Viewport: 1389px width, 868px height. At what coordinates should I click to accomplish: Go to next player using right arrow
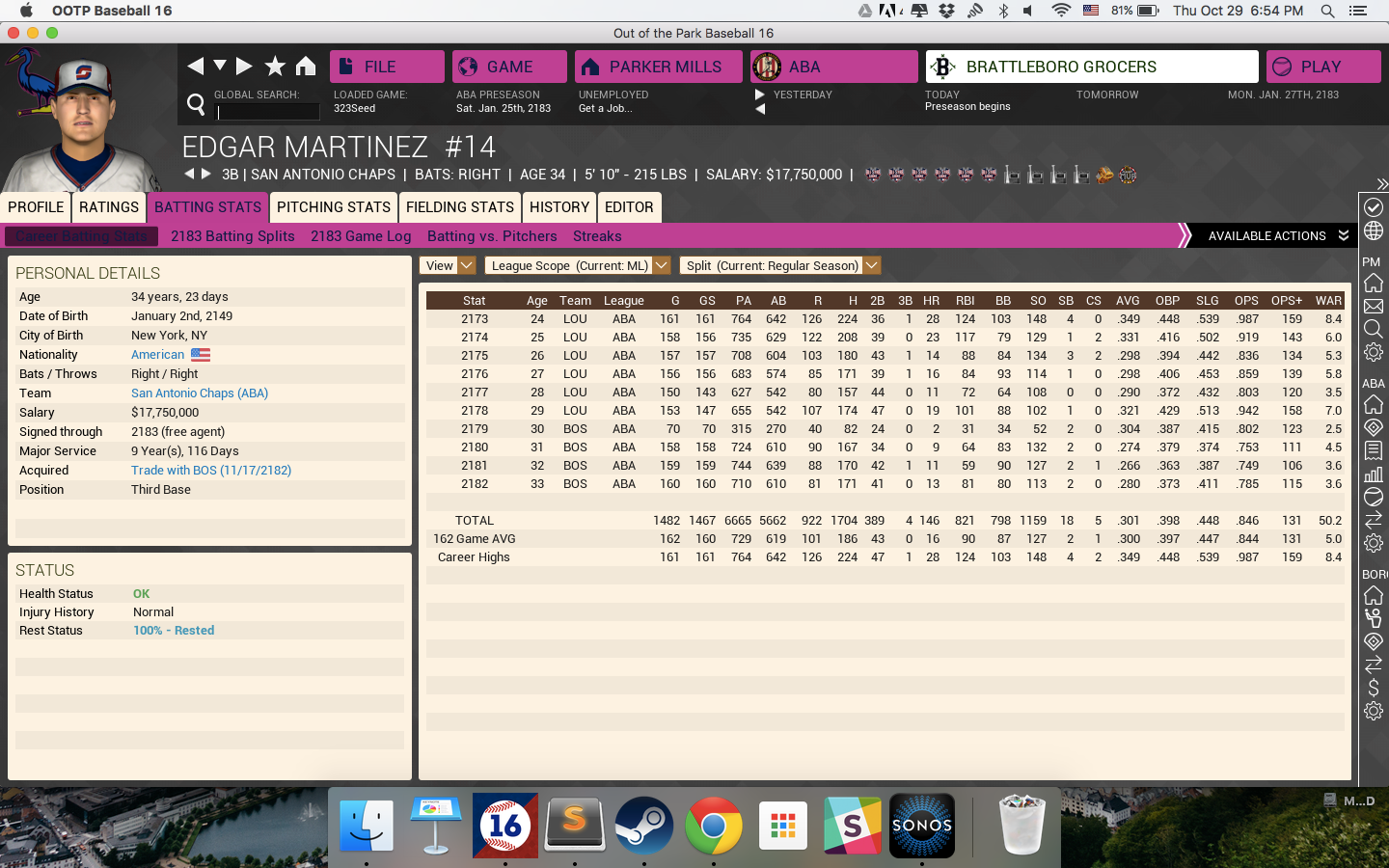(205, 175)
